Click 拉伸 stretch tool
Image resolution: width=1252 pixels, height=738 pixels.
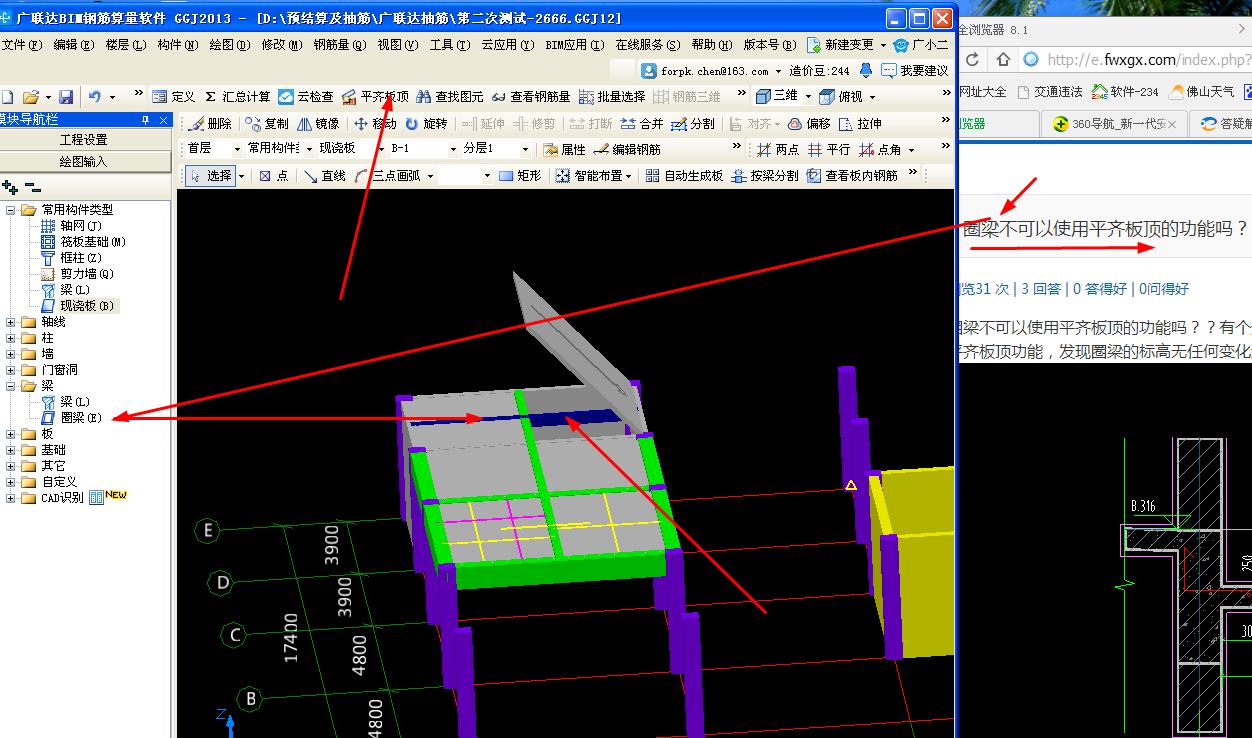click(860, 124)
